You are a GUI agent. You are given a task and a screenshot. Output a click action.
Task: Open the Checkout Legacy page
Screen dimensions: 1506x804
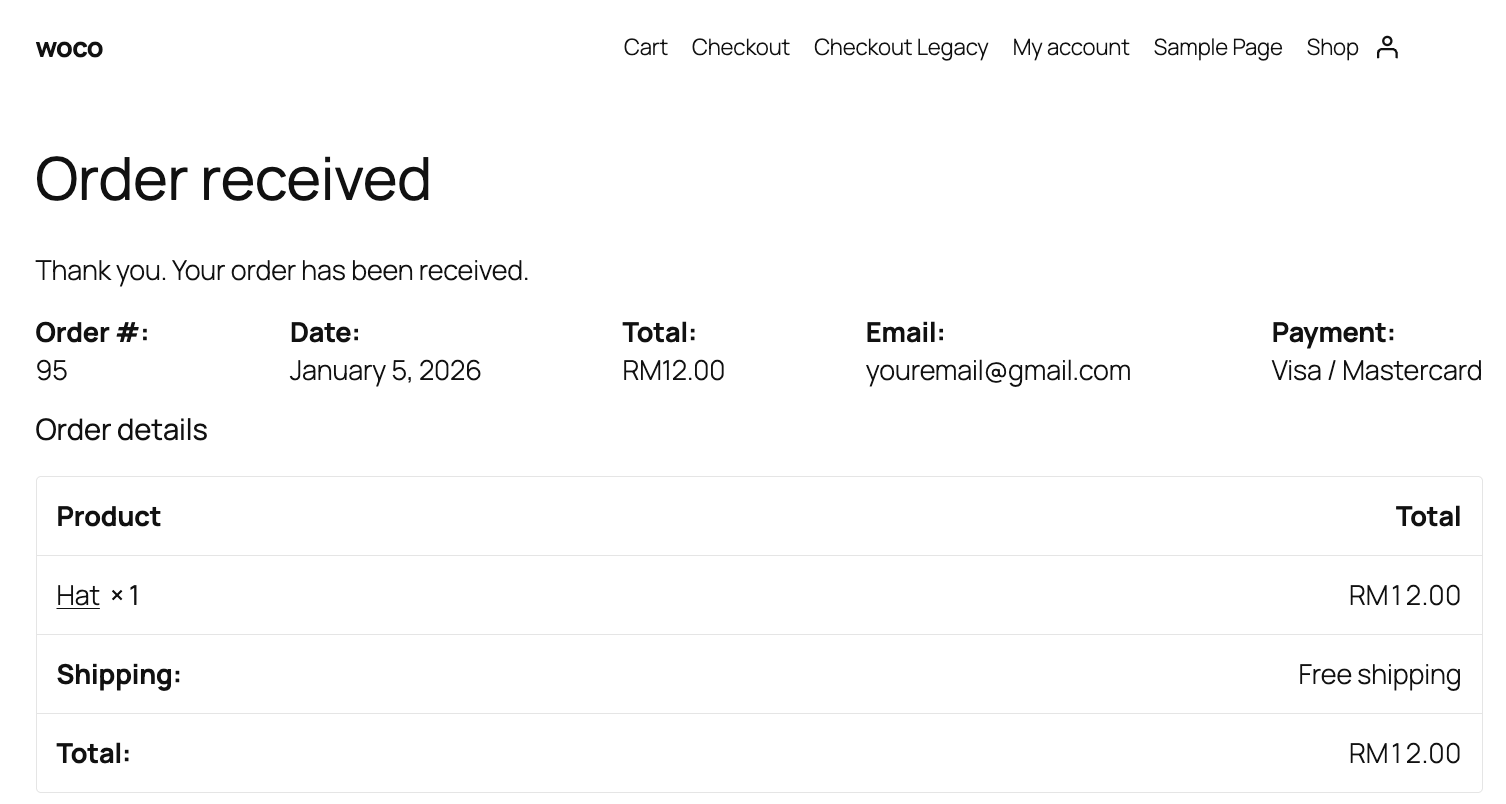pos(900,47)
